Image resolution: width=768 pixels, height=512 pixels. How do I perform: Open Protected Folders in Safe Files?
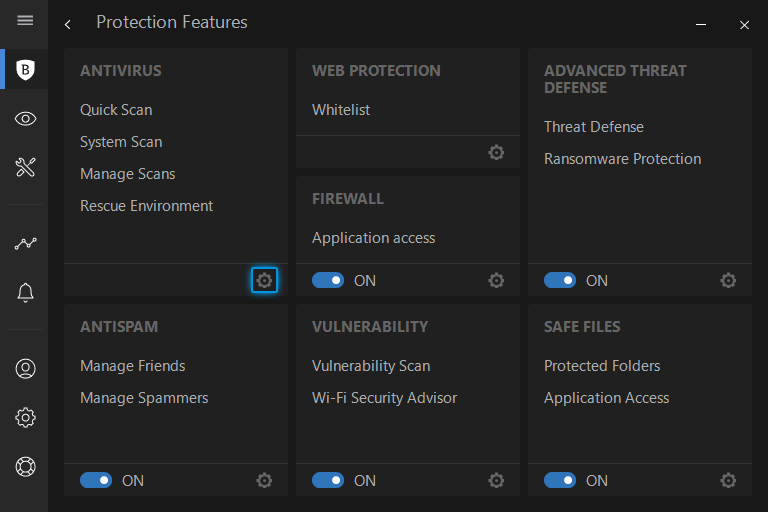tap(602, 366)
